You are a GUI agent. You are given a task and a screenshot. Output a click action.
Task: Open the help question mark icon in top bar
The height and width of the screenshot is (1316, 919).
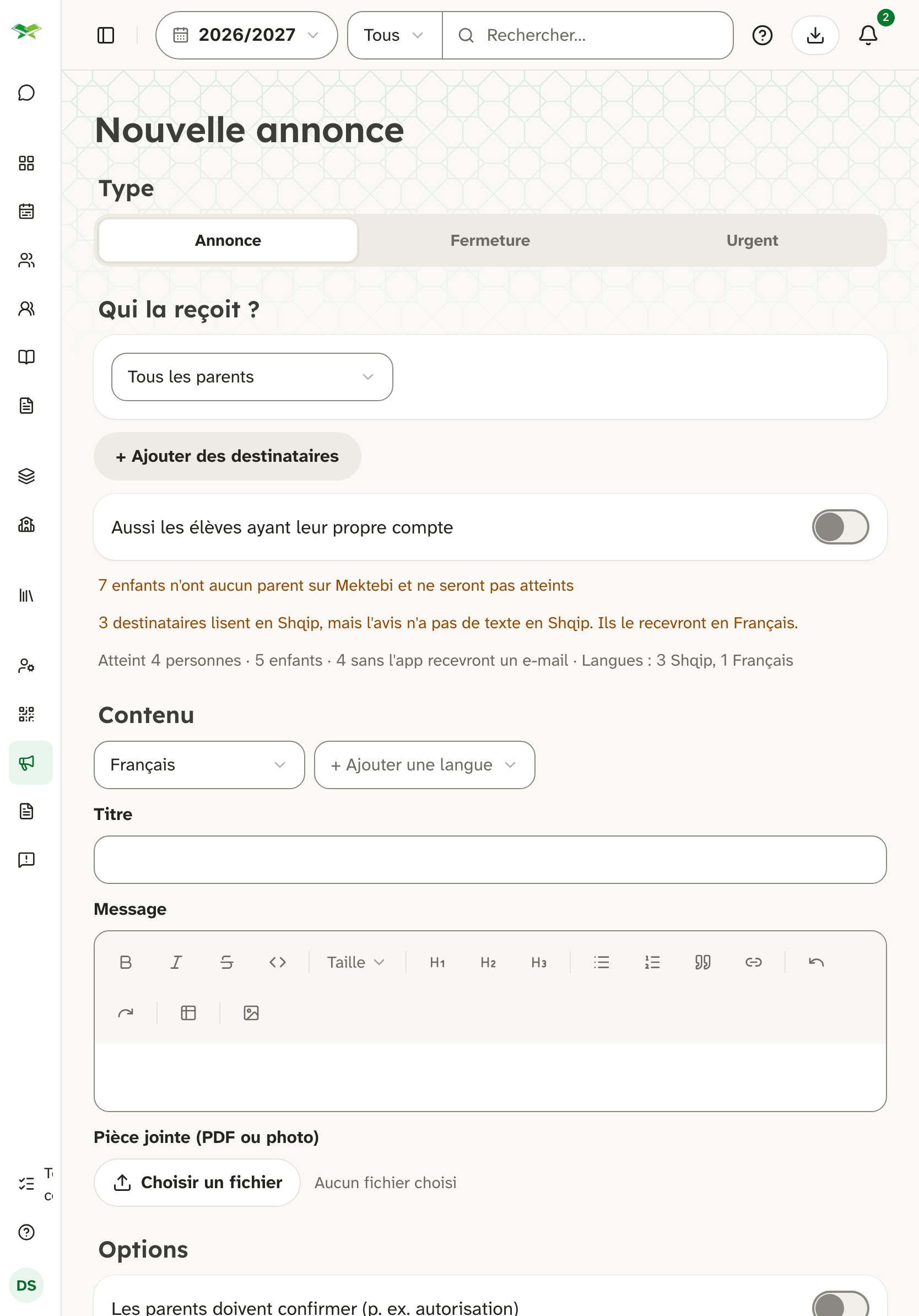point(762,35)
